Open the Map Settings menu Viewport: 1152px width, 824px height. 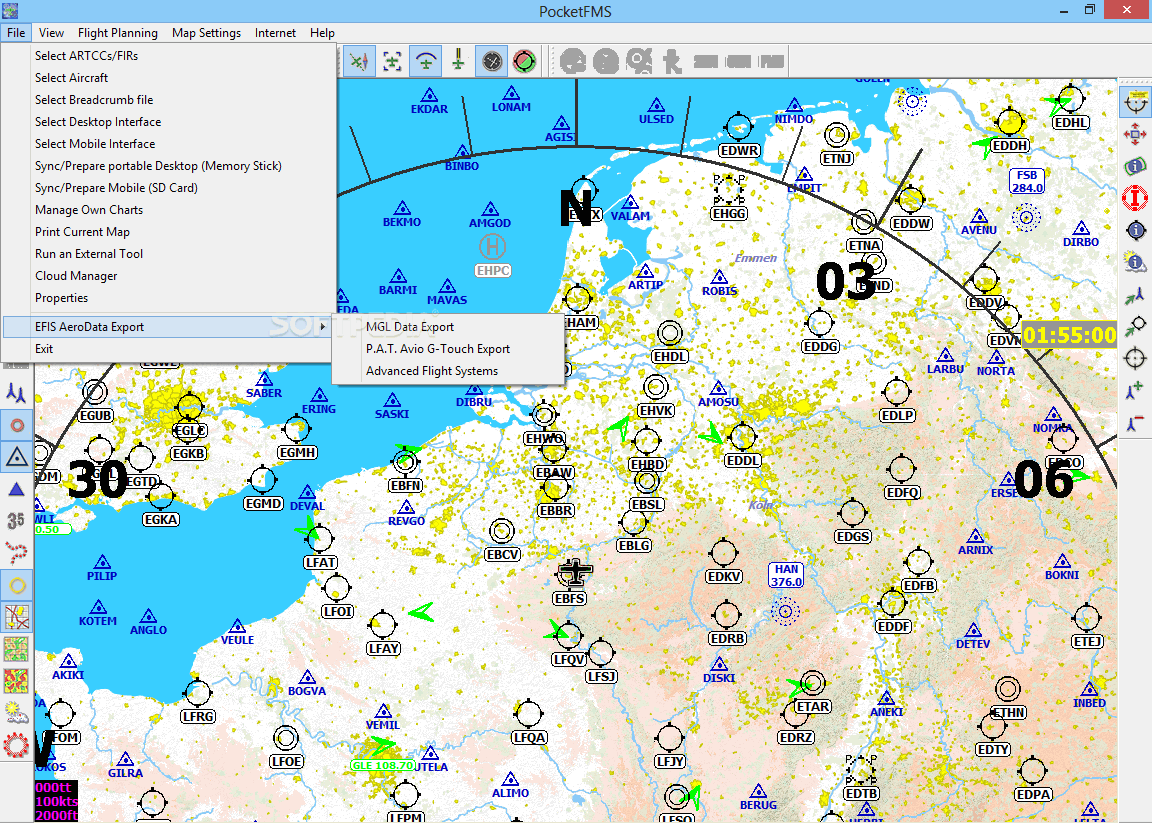click(206, 33)
